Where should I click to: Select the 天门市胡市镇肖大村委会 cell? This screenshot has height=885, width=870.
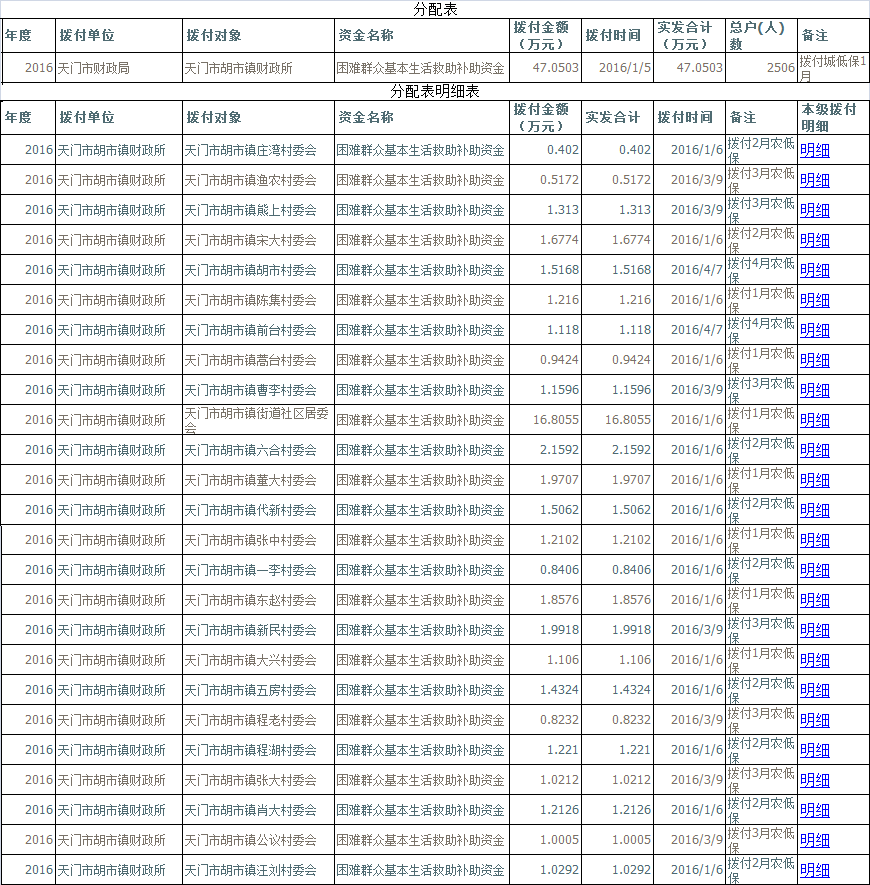point(259,810)
